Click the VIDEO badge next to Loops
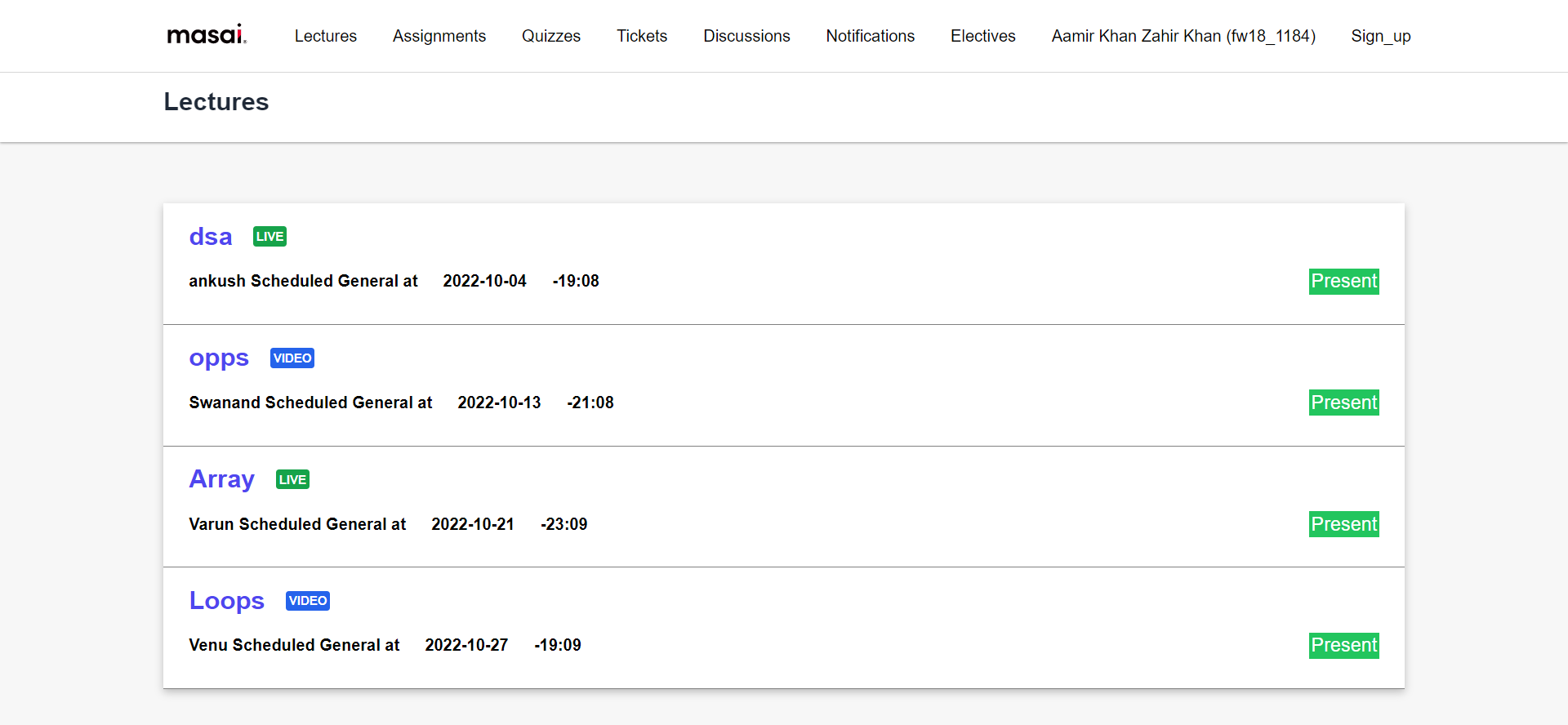 pos(308,601)
